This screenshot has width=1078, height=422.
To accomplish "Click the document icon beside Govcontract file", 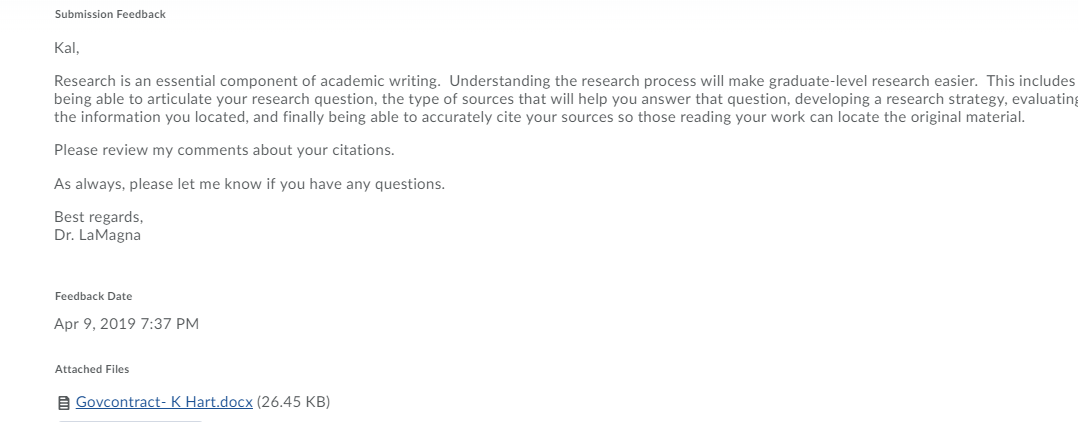I will pyautogui.click(x=63, y=403).
